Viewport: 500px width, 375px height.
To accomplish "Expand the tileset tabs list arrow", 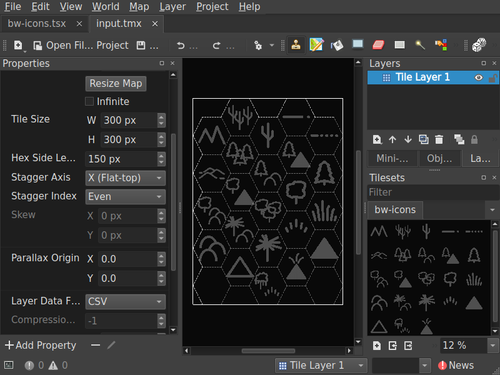I will pos(492,210).
